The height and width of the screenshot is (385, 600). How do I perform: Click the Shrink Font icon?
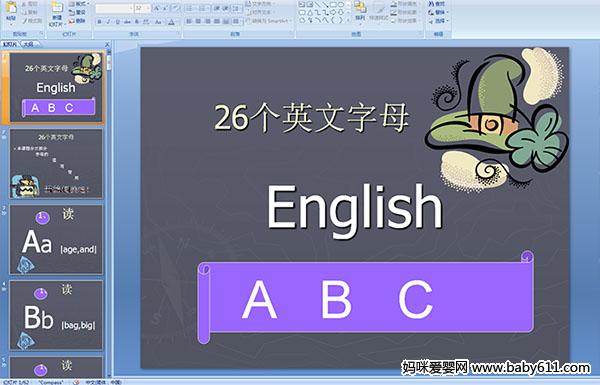pyautogui.click(x=165, y=8)
